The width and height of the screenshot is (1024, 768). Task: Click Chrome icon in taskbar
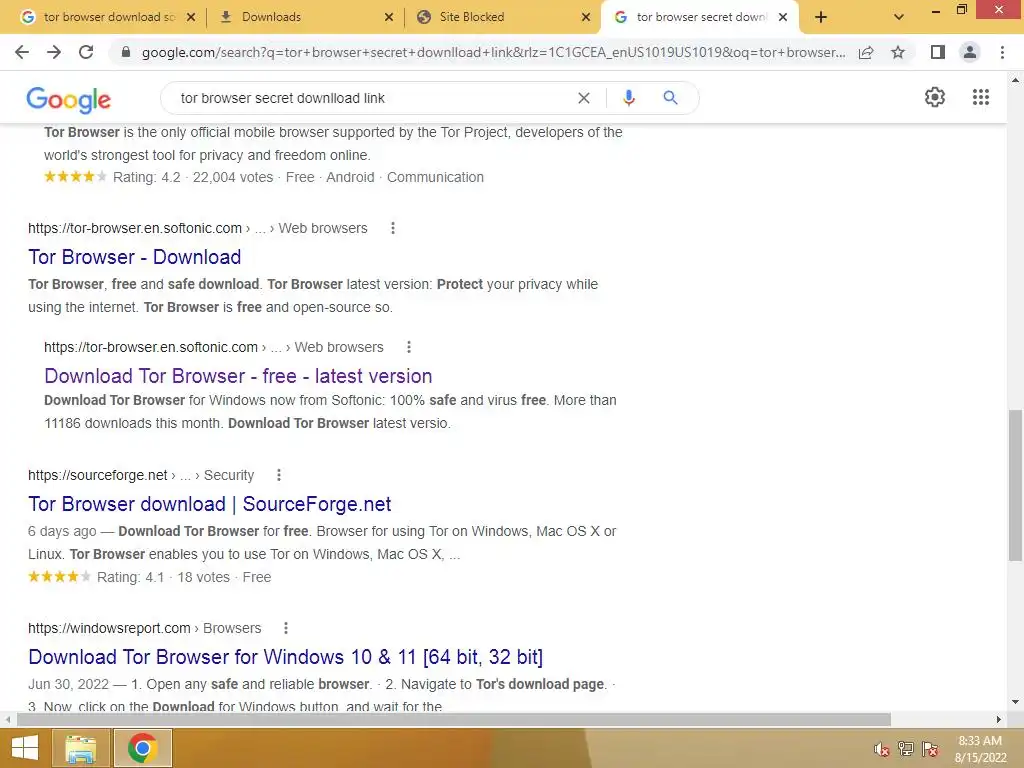coord(142,748)
